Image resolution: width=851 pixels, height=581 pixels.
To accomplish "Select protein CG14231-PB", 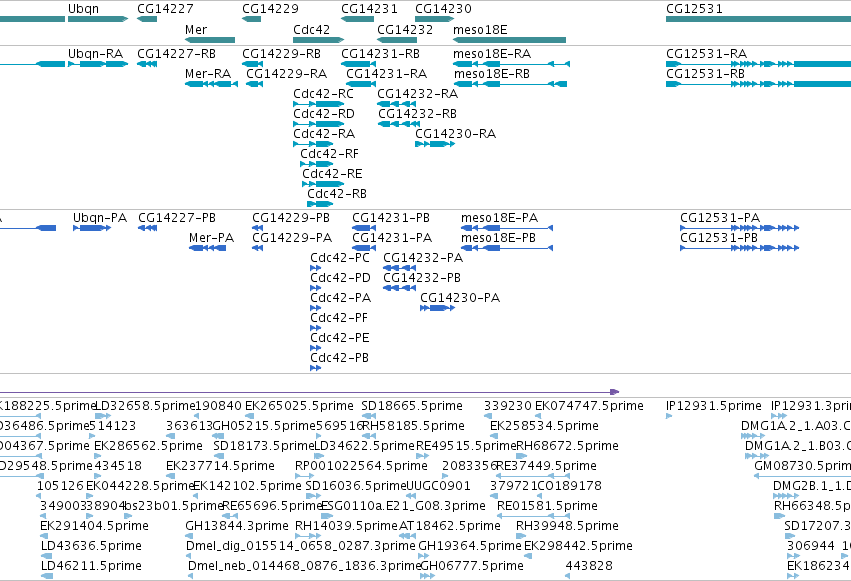I will (364, 228).
